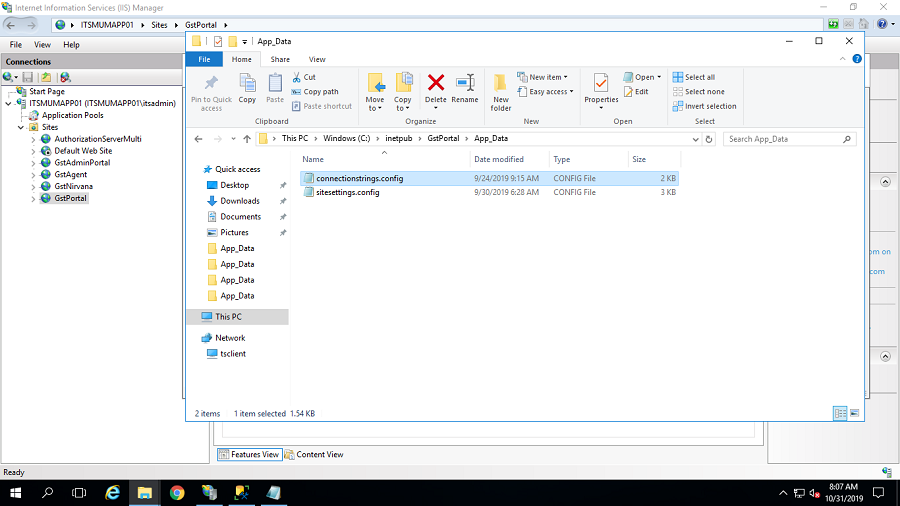The width and height of the screenshot is (900, 506).
Task: Open IIS Manager Help menu
Action: coord(71,45)
